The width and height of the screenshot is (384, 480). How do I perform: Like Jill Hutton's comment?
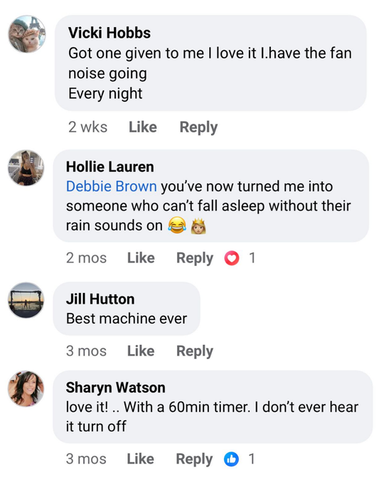[141, 351]
